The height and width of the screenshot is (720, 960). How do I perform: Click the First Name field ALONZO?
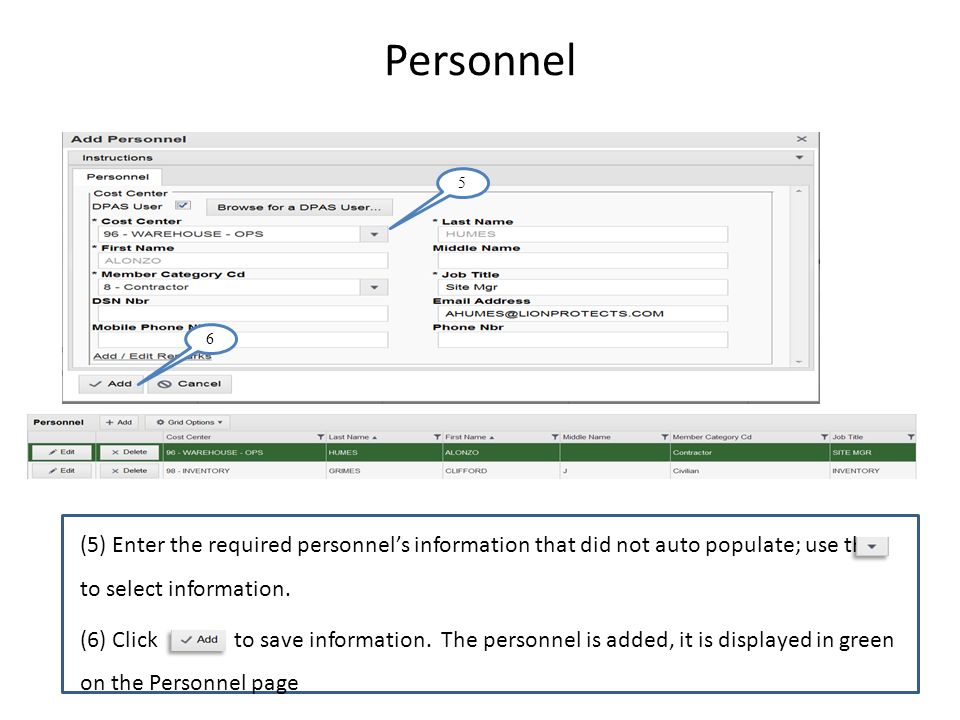click(x=242, y=261)
